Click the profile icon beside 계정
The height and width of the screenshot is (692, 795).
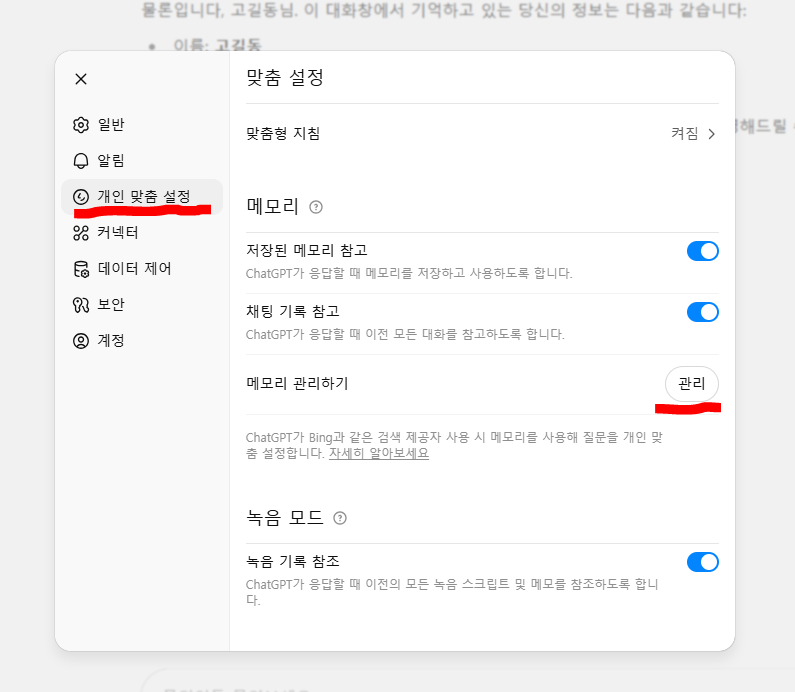[81, 341]
